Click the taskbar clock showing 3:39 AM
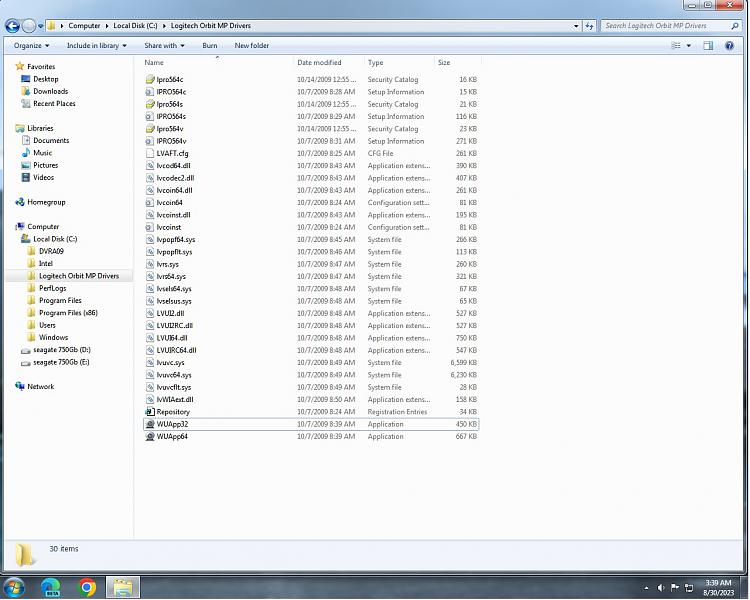Image resolution: width=750 pixels, height=600 pixels. pos(718,588)
